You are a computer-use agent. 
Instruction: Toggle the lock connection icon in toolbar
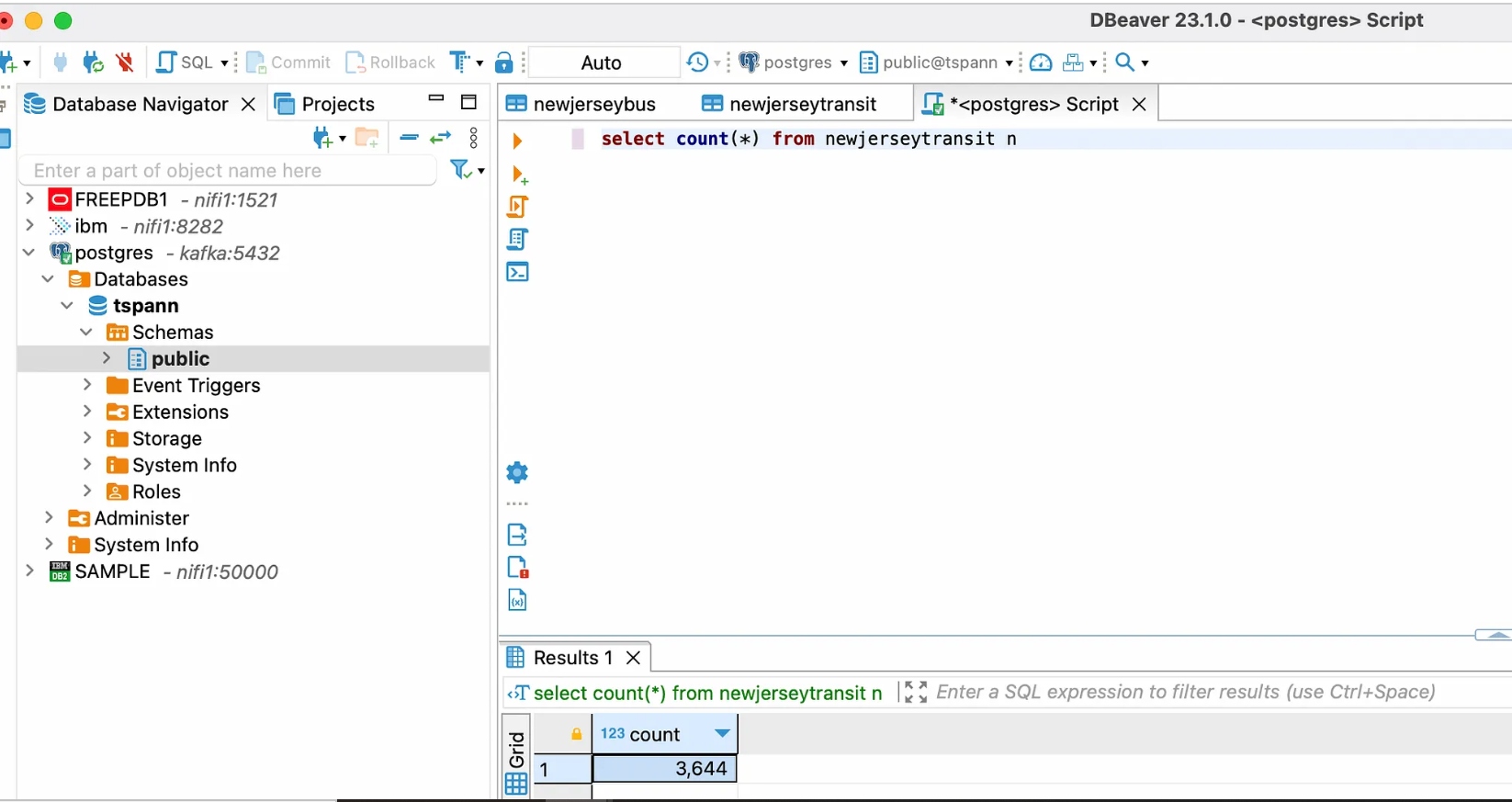503,62
